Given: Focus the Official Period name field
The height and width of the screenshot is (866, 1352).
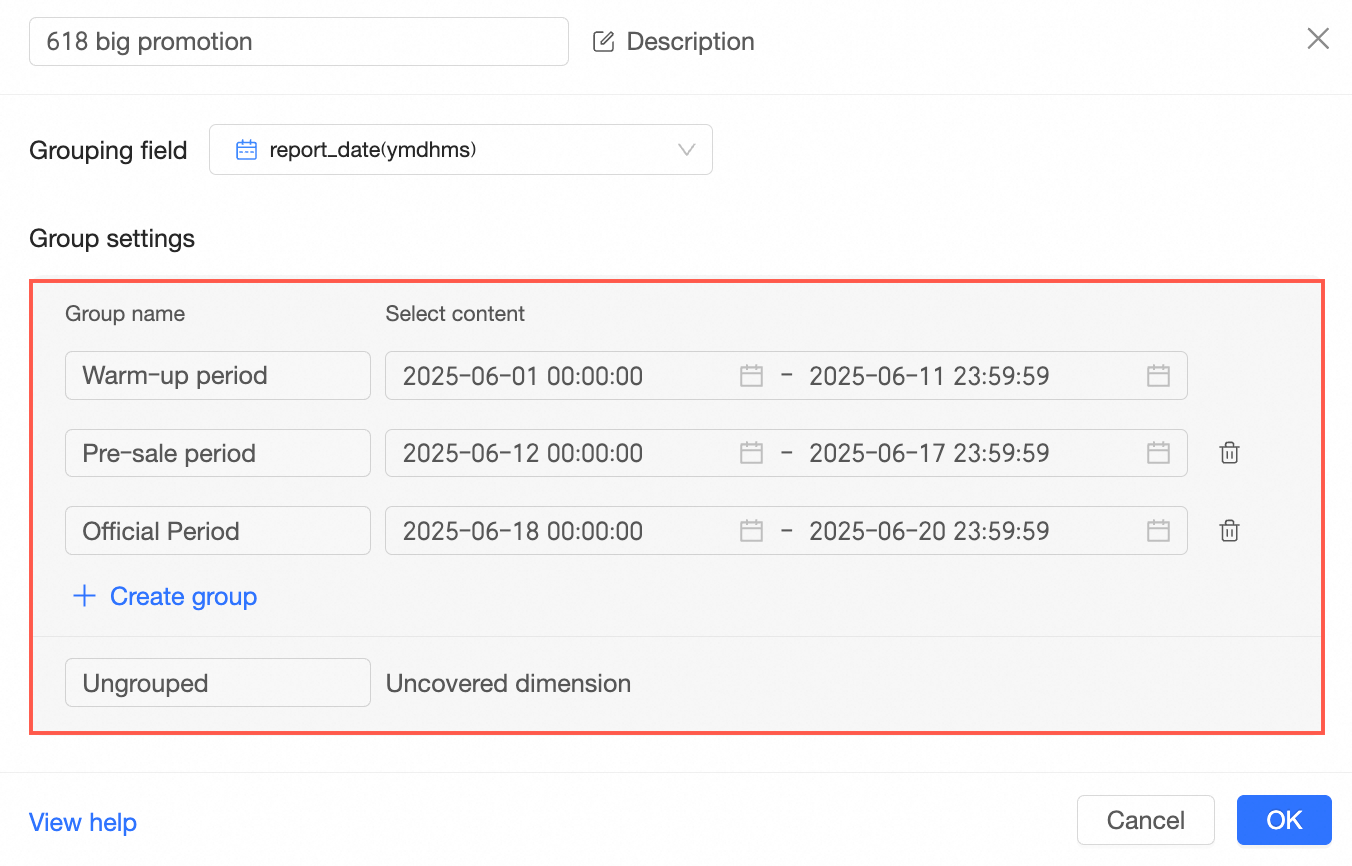Looking at the screenshot, I should point(217,531).
